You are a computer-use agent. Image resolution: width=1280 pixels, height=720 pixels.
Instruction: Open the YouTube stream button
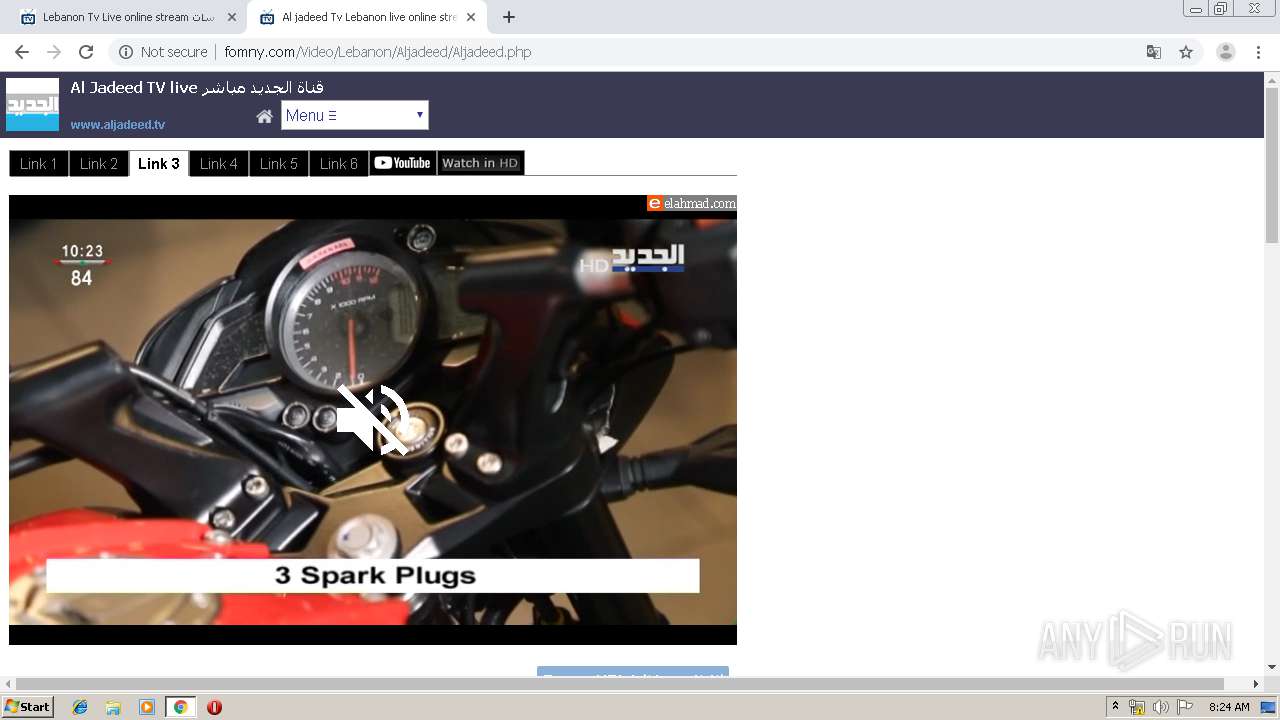click(403, 163)
